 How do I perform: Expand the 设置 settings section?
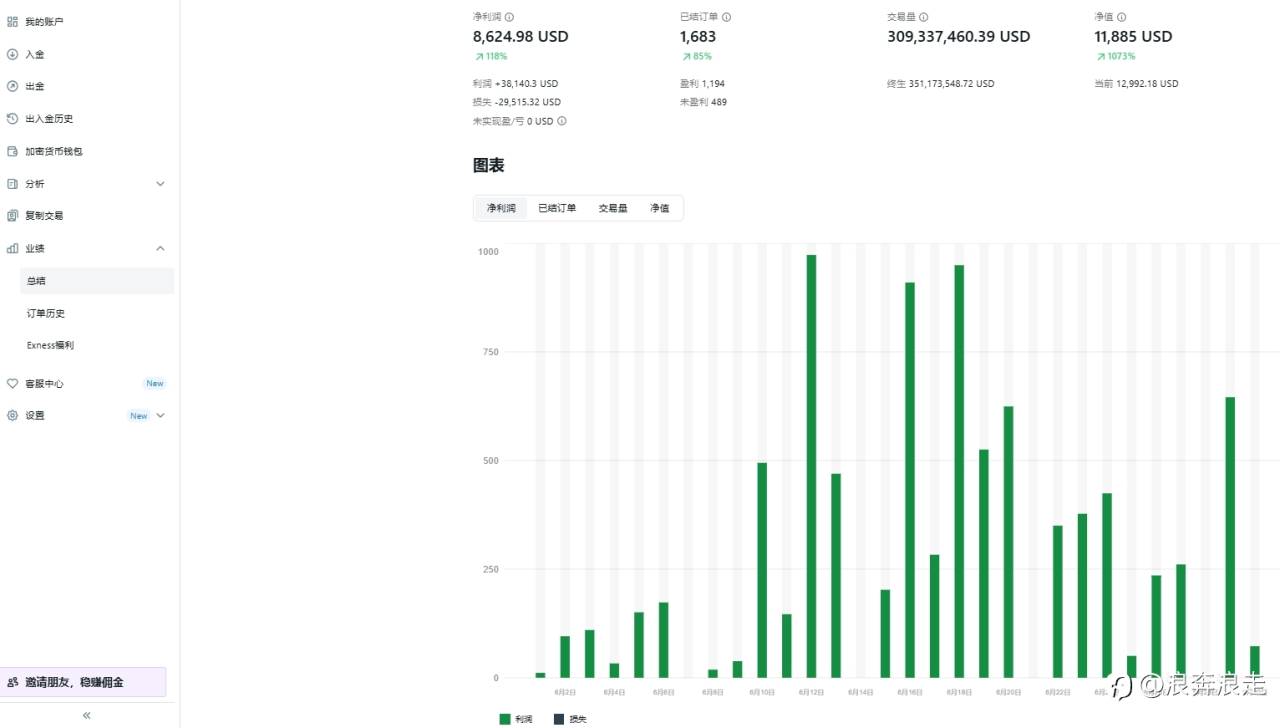160,415
